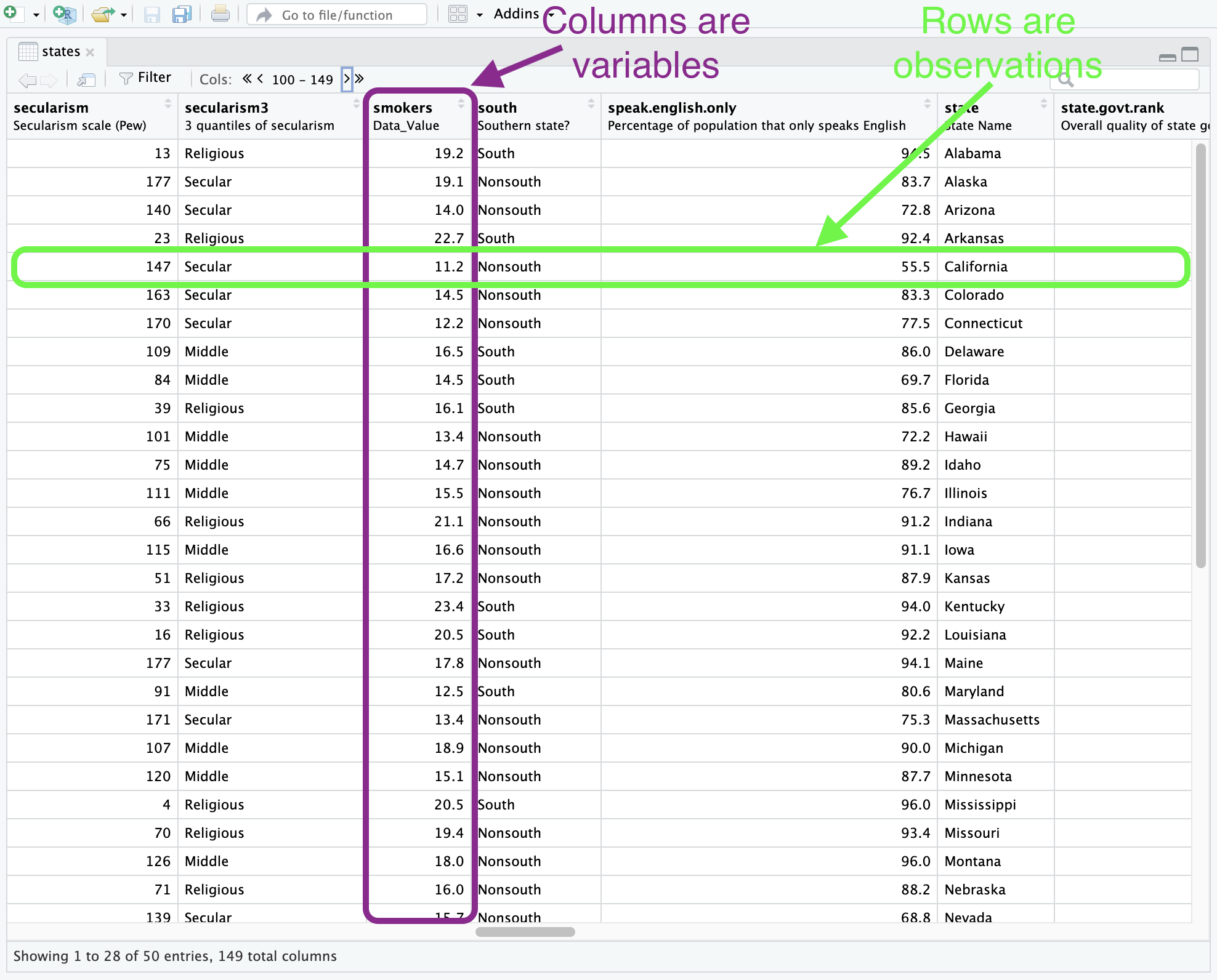The width and height of the screenshot is (1217, 980).
Task: Maximize the source pane
Action: [1190, 55]
